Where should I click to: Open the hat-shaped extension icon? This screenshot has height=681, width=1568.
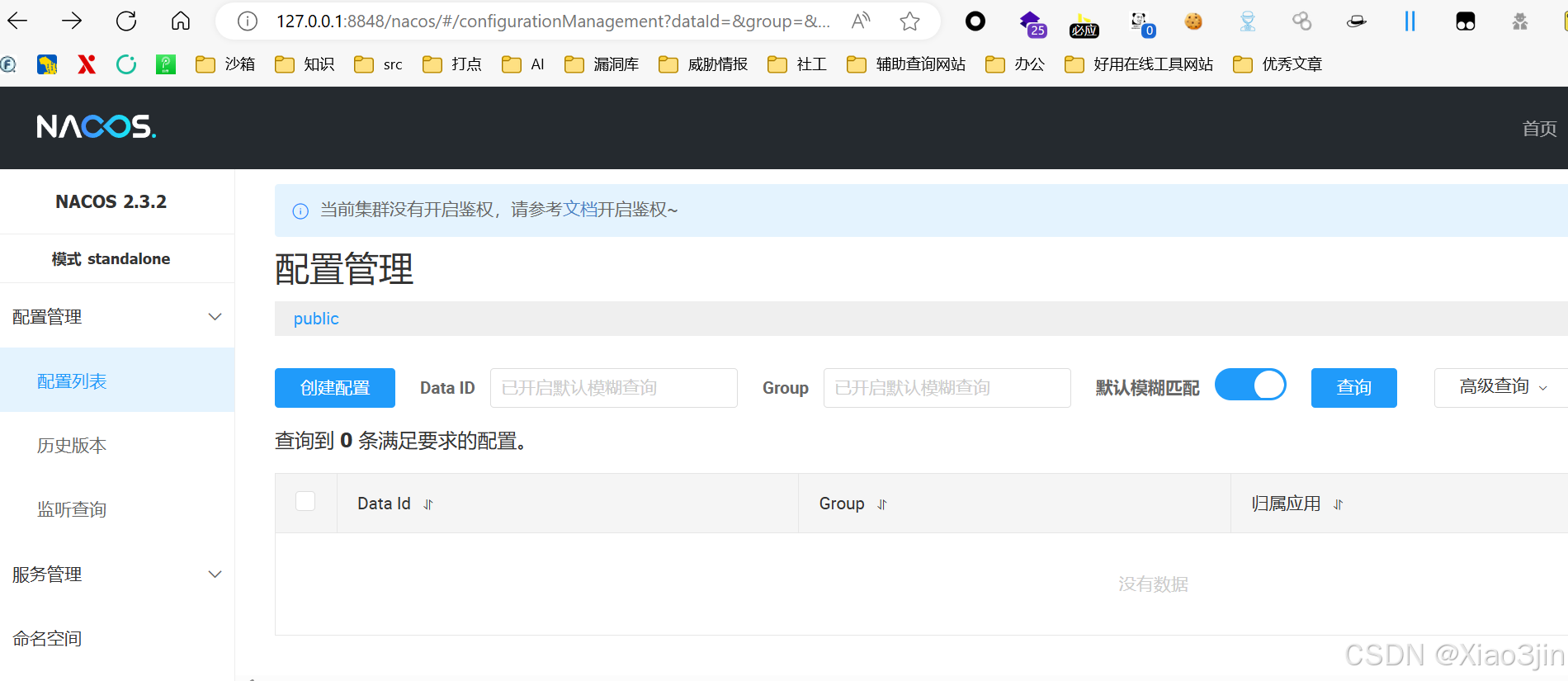point(1356,21)
